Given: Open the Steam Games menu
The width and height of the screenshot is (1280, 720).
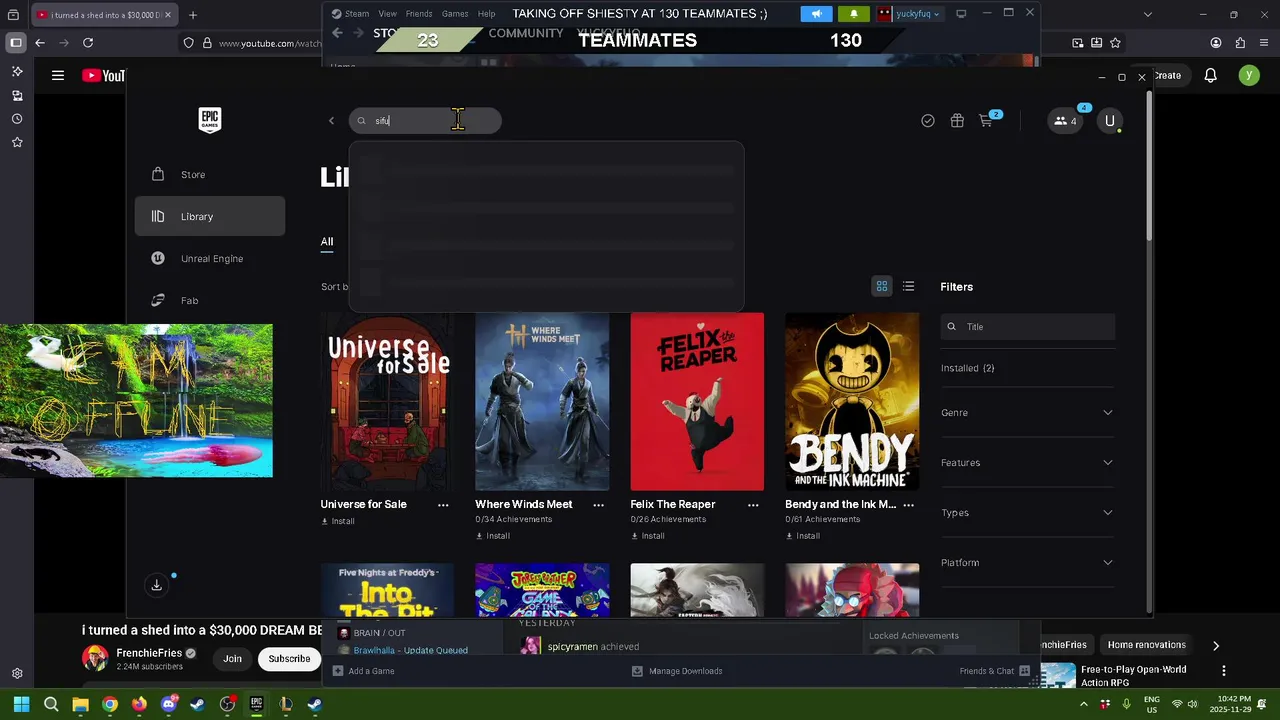Looking at the screenshot, I should click(x=455, y=14).
